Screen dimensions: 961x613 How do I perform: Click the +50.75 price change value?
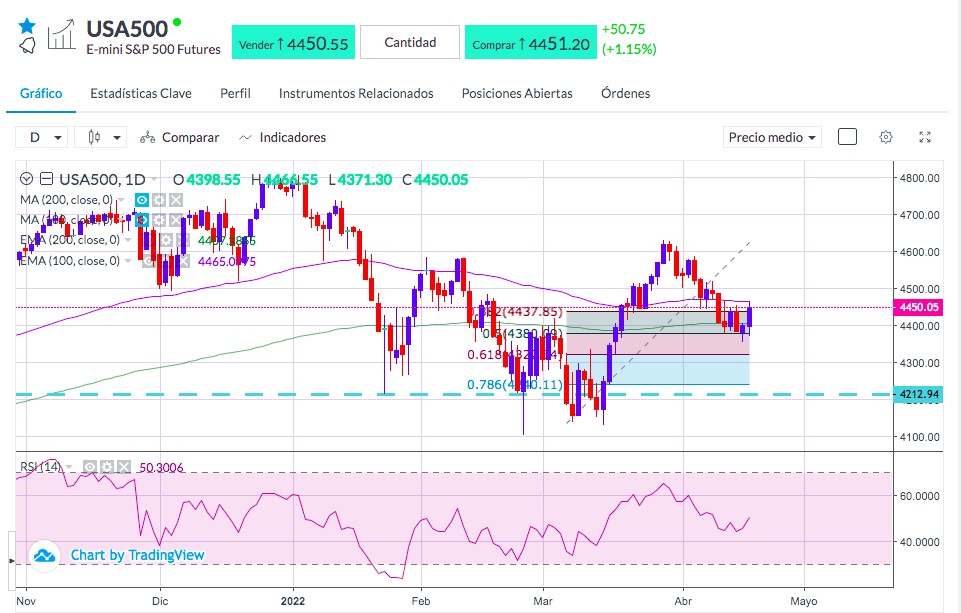(x=623, y=29)
